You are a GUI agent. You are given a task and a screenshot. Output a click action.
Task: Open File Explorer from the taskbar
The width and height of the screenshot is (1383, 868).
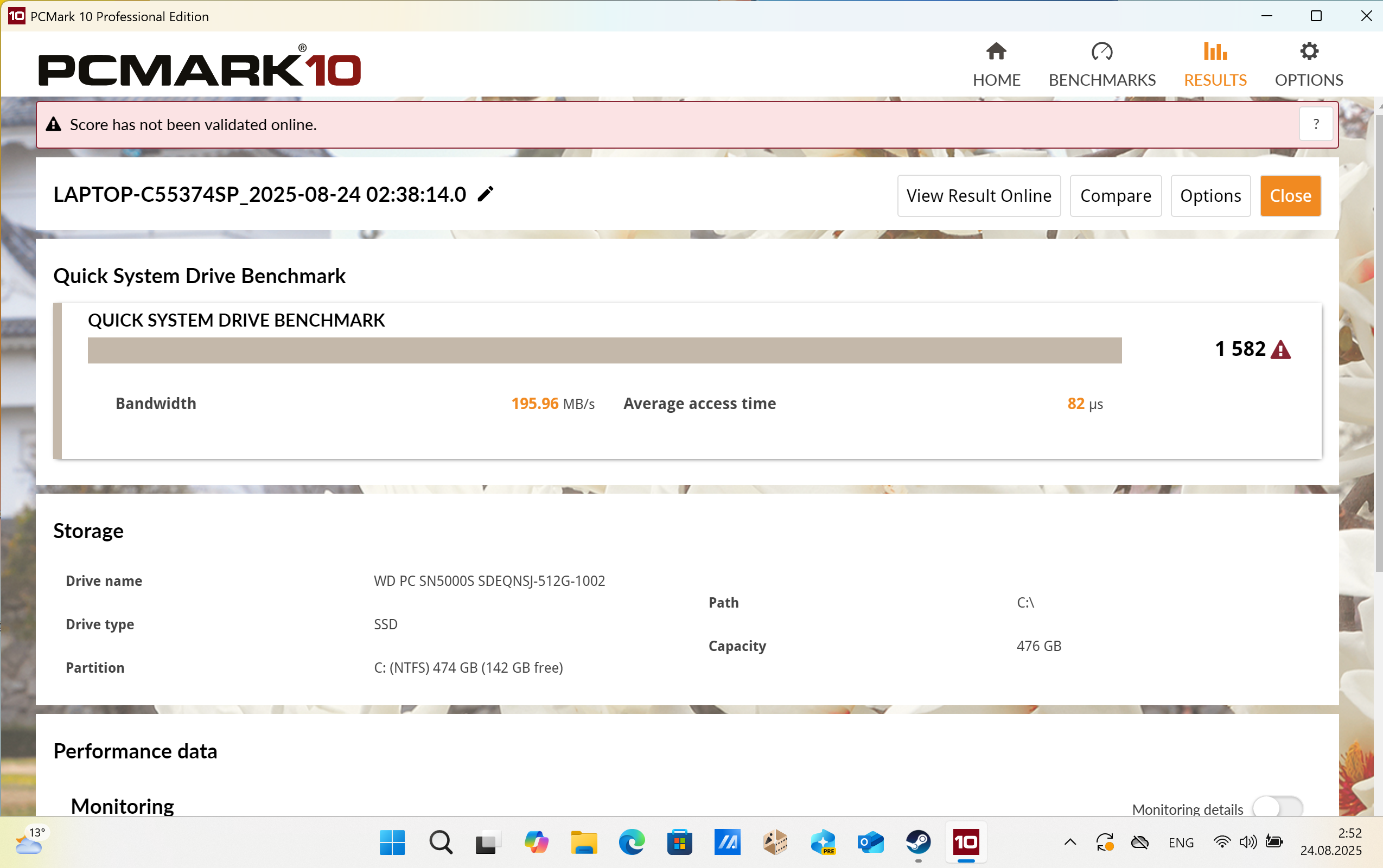583,842
